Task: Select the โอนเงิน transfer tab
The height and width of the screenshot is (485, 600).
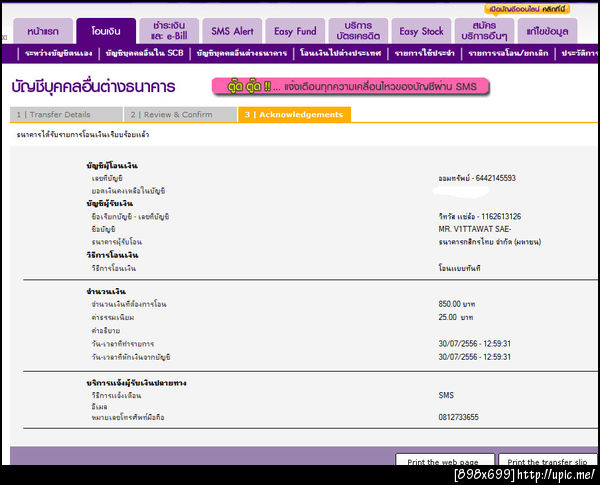Action: [106, 31]
